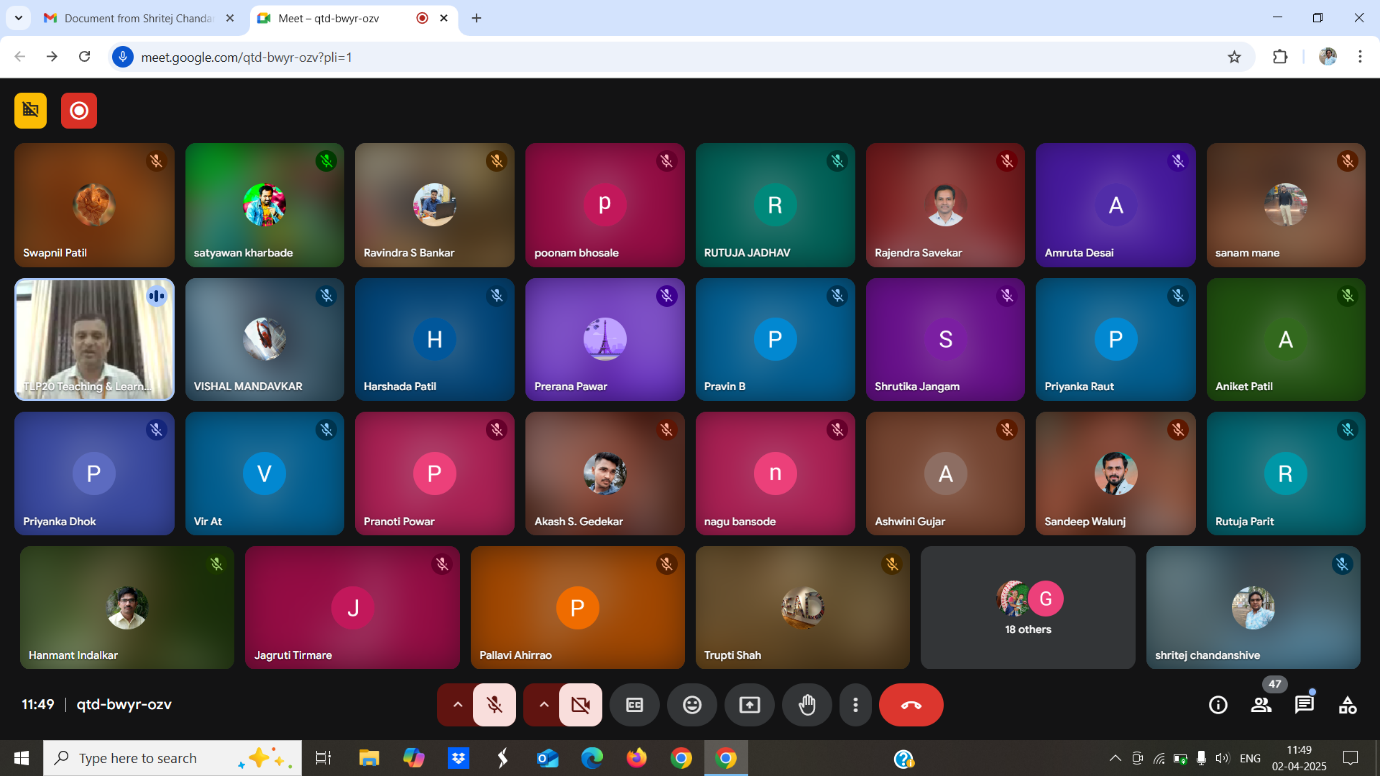This screenshot has height=776, width=1380.
Task: Click the present screen icon
Action: click(749, 705)
